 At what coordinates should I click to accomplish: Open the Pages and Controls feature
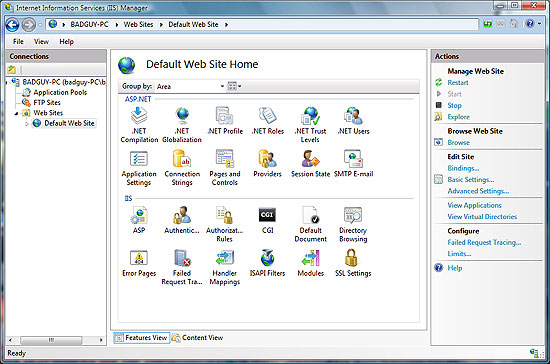225,168
